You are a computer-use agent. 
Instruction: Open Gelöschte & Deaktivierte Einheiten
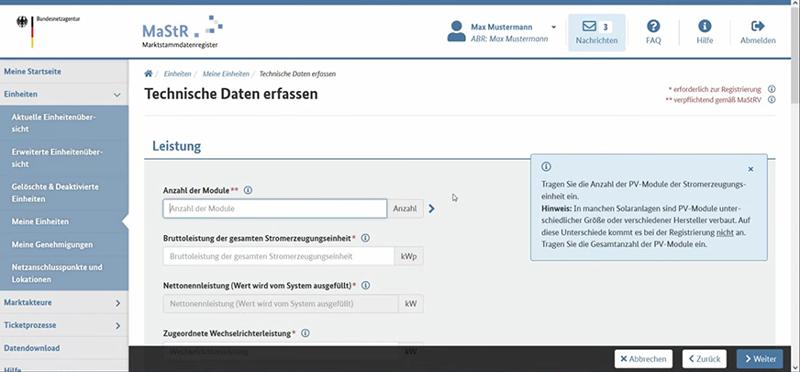tap(64, 193)
